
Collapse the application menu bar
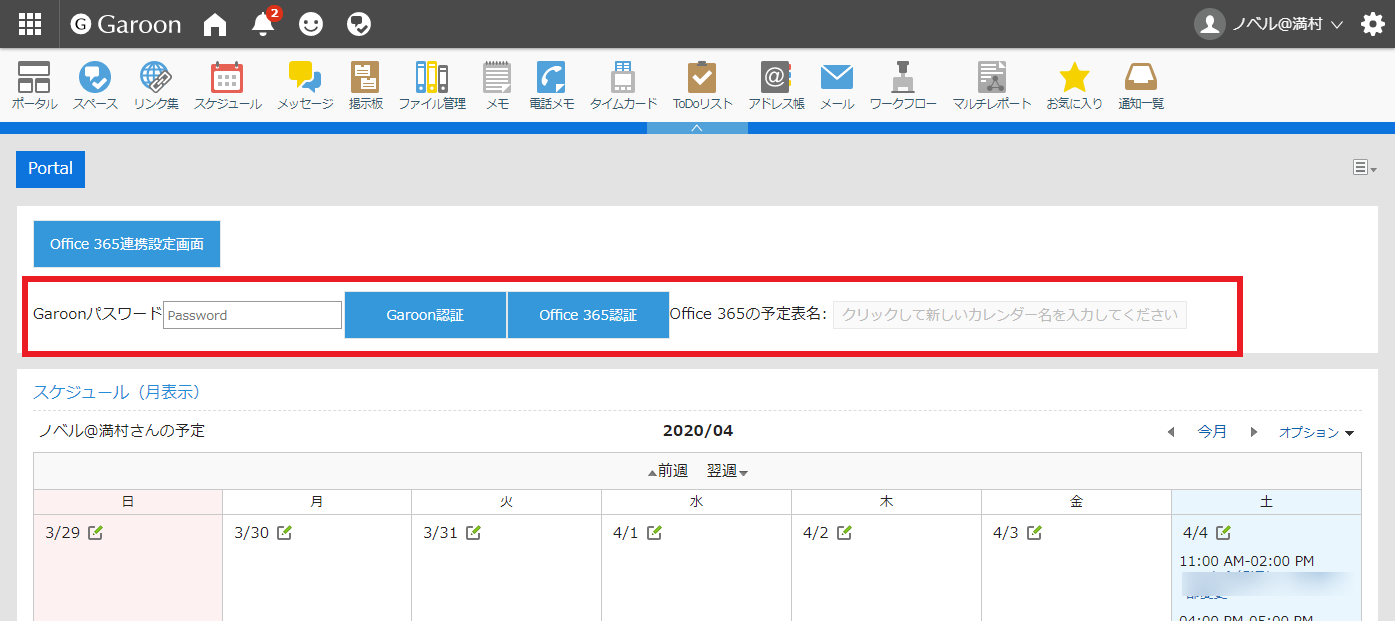click(x=697, y=128)
